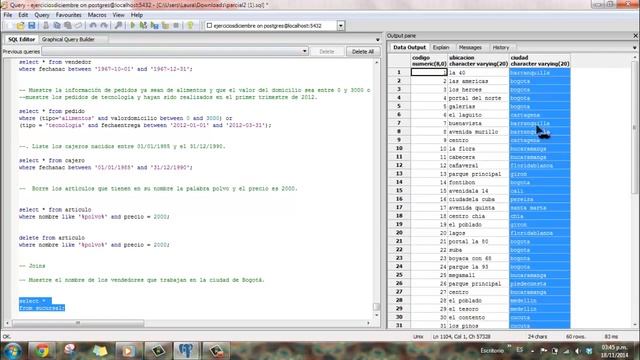This screenshot has height=360, width=640.
Task: Clear the edit window with eraser icon
Action: point(78,25)
